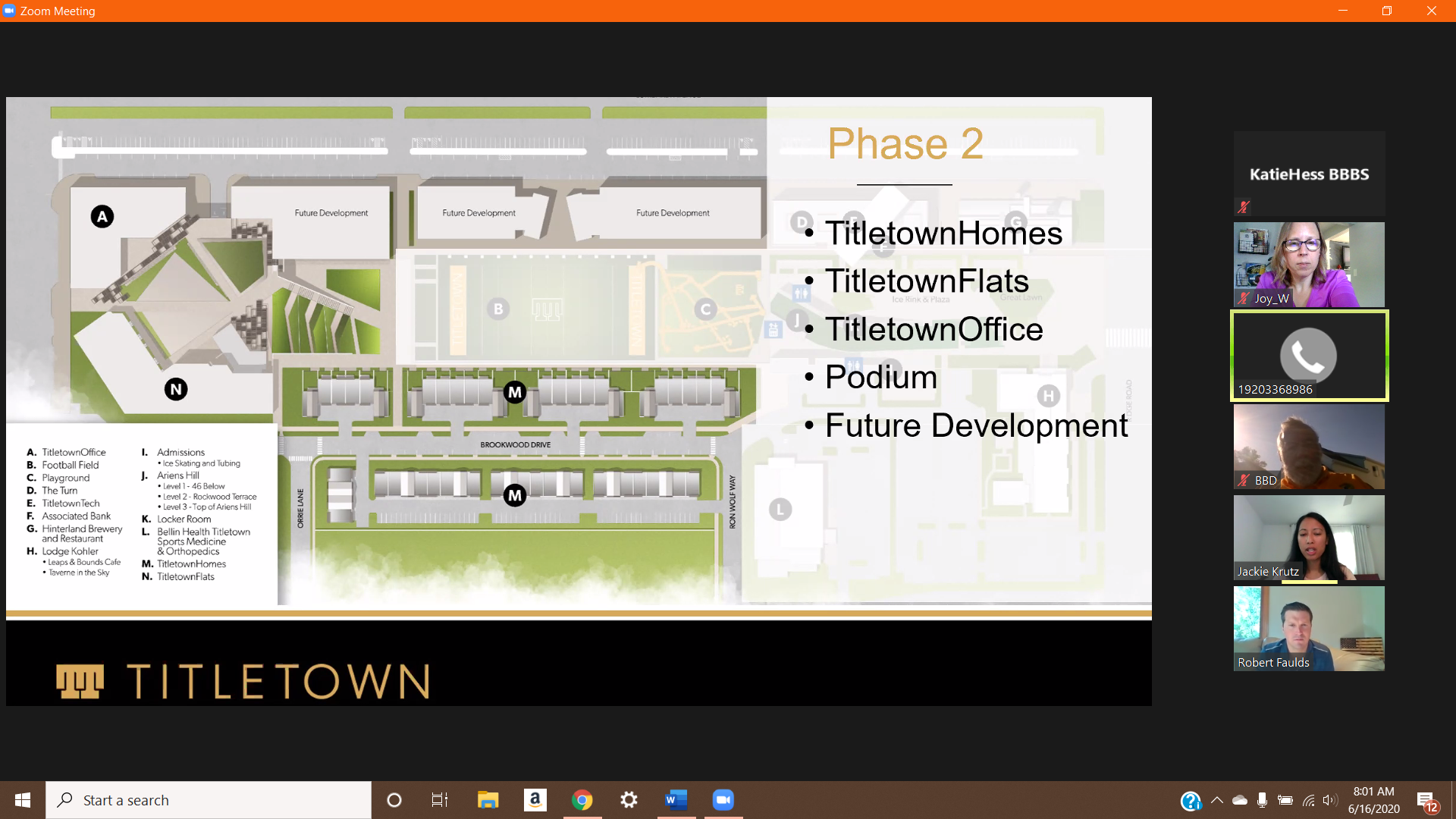Image resolution: width=1456 pixels, height=819 pixels.
Task: Click the muted mic icon on KatieHess tile
Action: click(1244, 206)
